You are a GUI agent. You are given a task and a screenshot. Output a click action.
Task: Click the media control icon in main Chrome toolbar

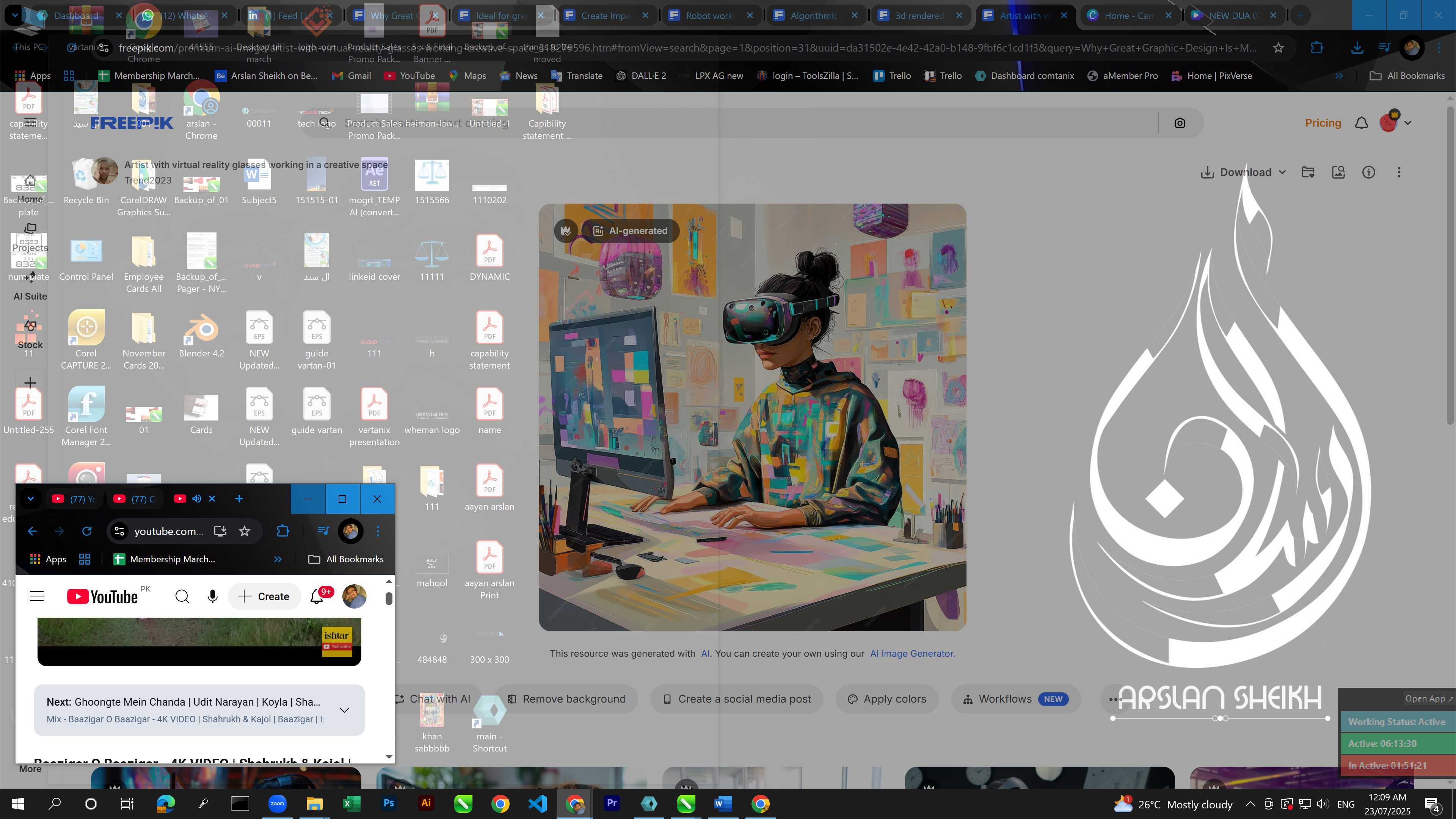[x=1384, y=48]
